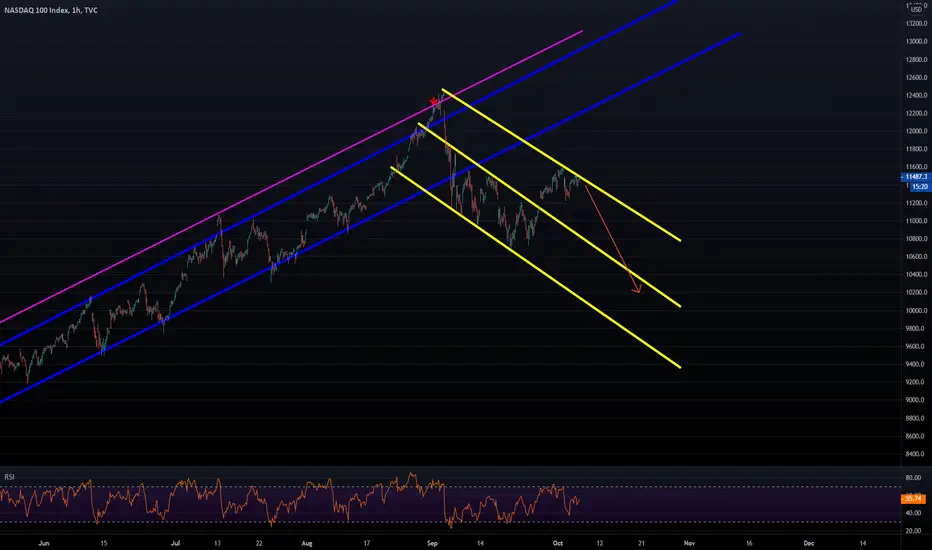
Task: Select the thin red projection arrow drawing
Action: pos(612,238)
